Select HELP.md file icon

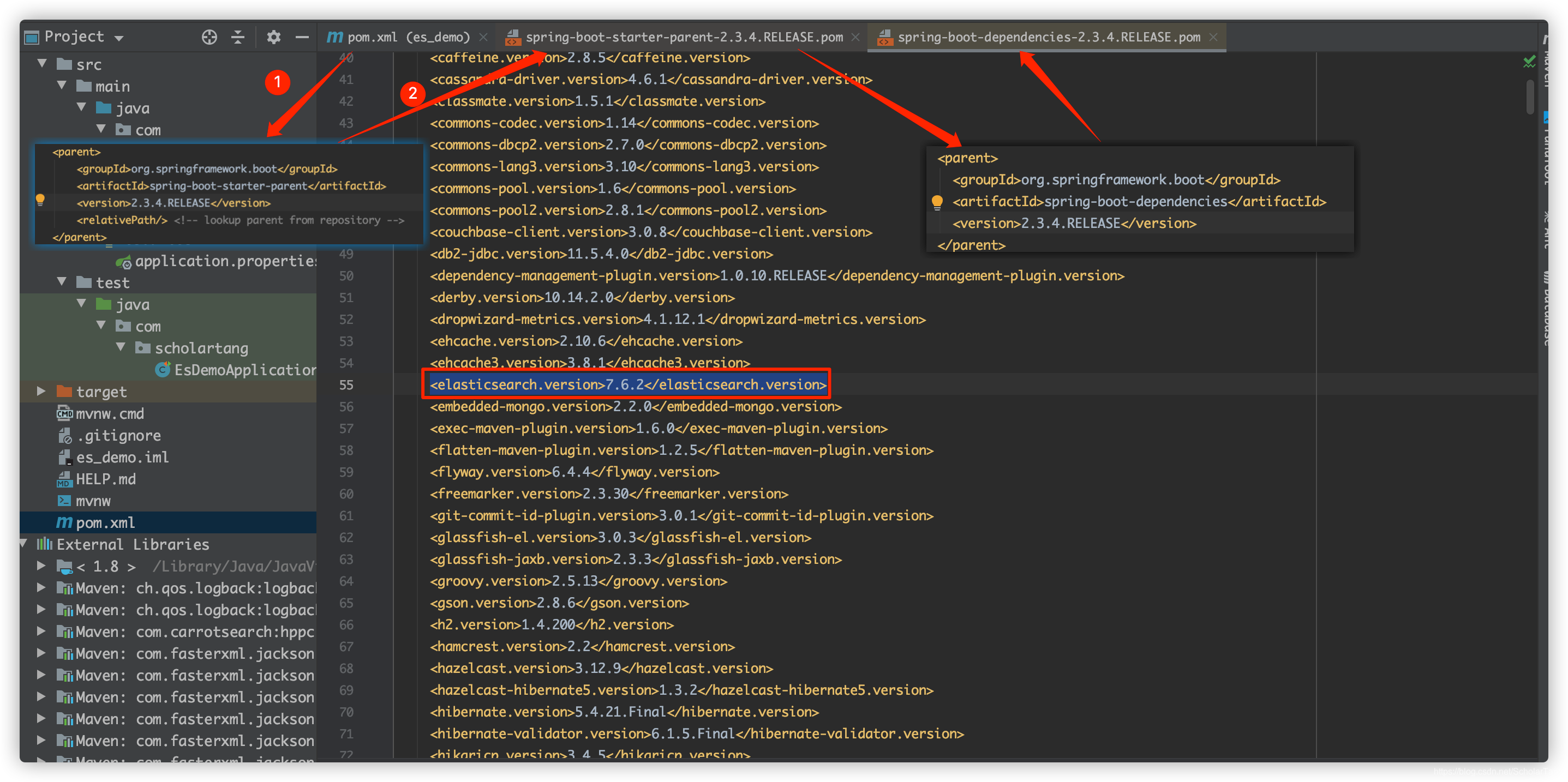coord(64,479)
